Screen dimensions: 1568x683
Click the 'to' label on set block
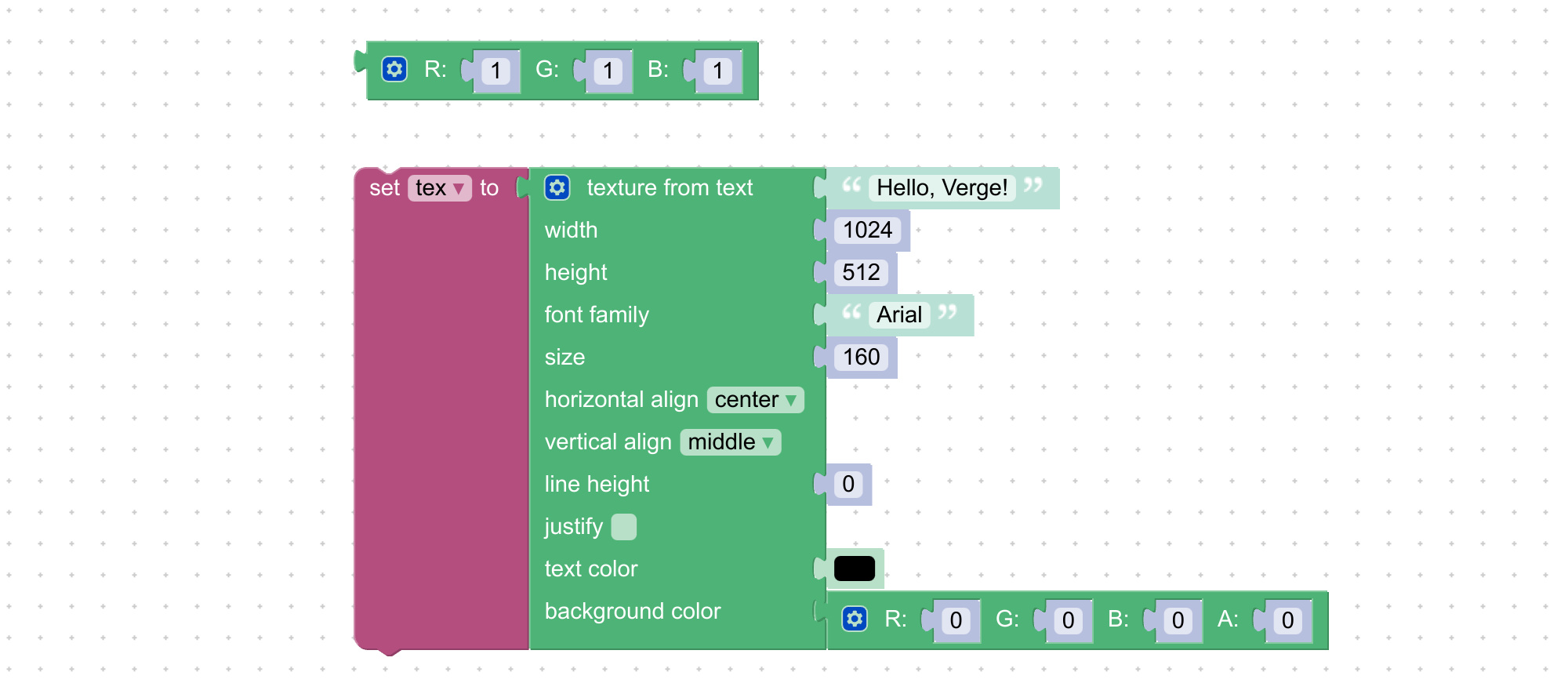(x=489, y=188)
